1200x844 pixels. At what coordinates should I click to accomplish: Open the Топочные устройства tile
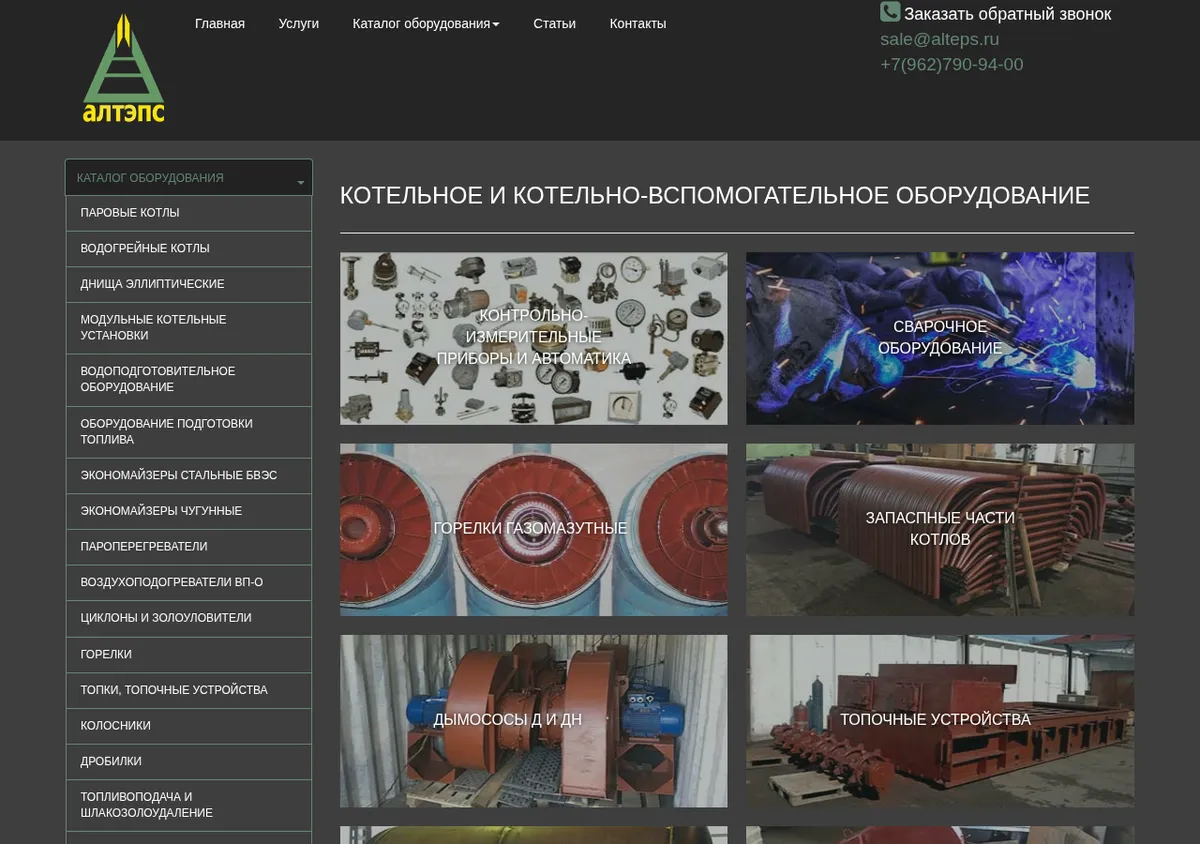[940, 721]
